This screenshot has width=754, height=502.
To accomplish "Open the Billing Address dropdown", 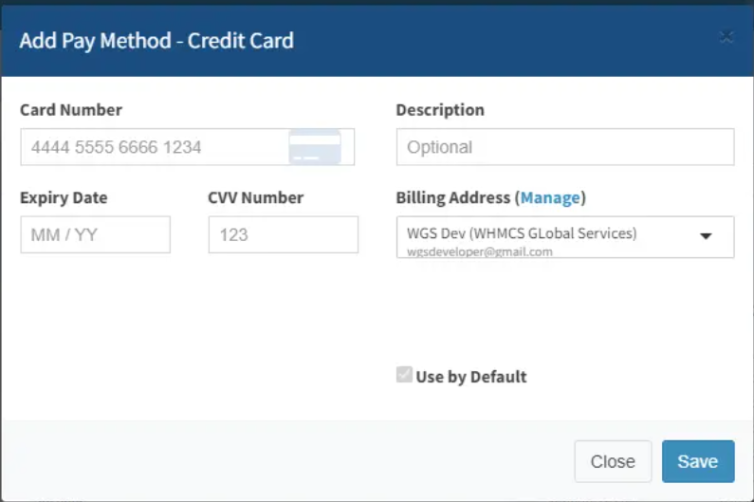I will 565,237.
